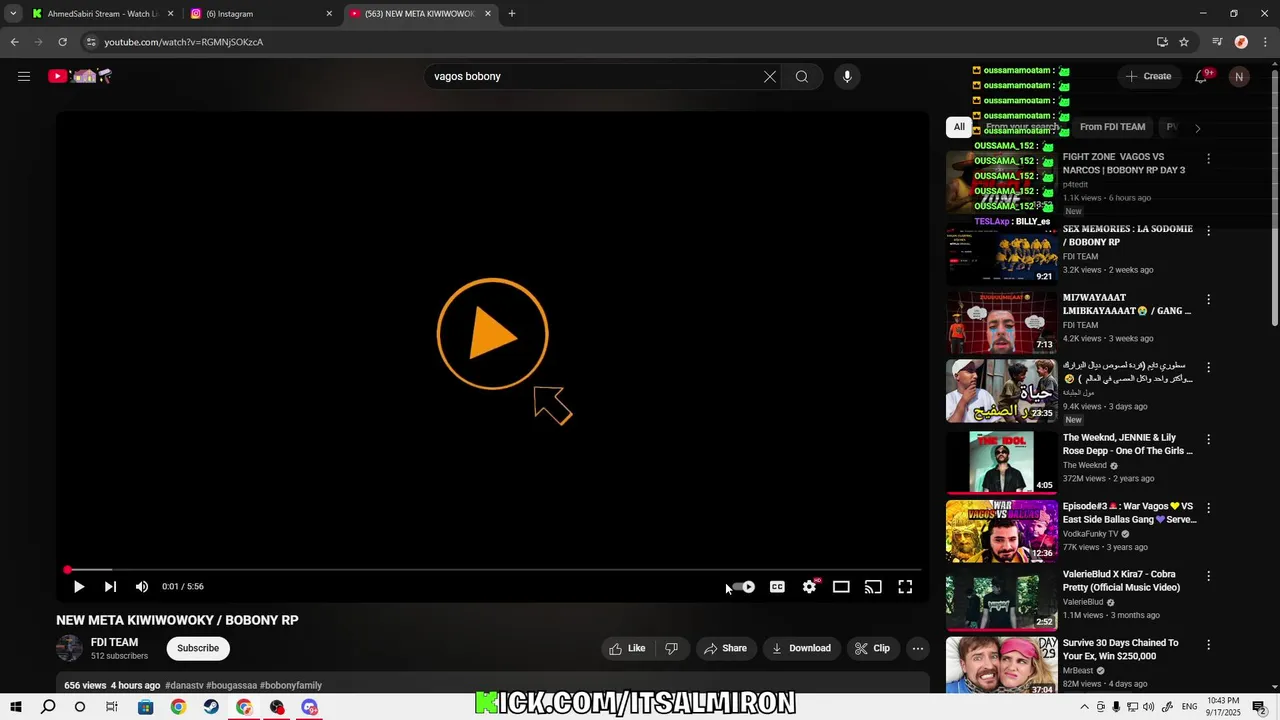
Task: Open FIGHT ZONE VAGOS VS NARCOS video
Action: 1124,163
